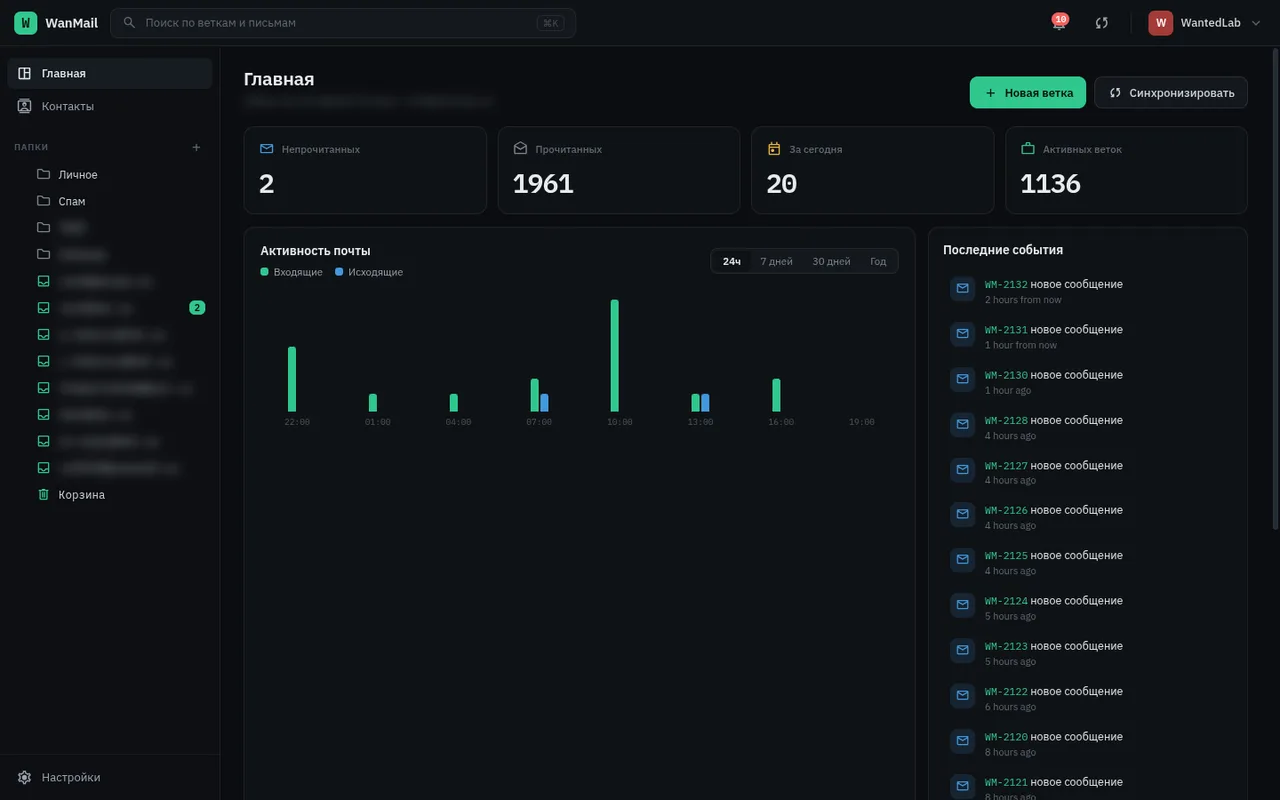Screen dimensions: 1280x800
Task: Click the green incoming bar at 22:00
Action: click(x=292, y=379)
